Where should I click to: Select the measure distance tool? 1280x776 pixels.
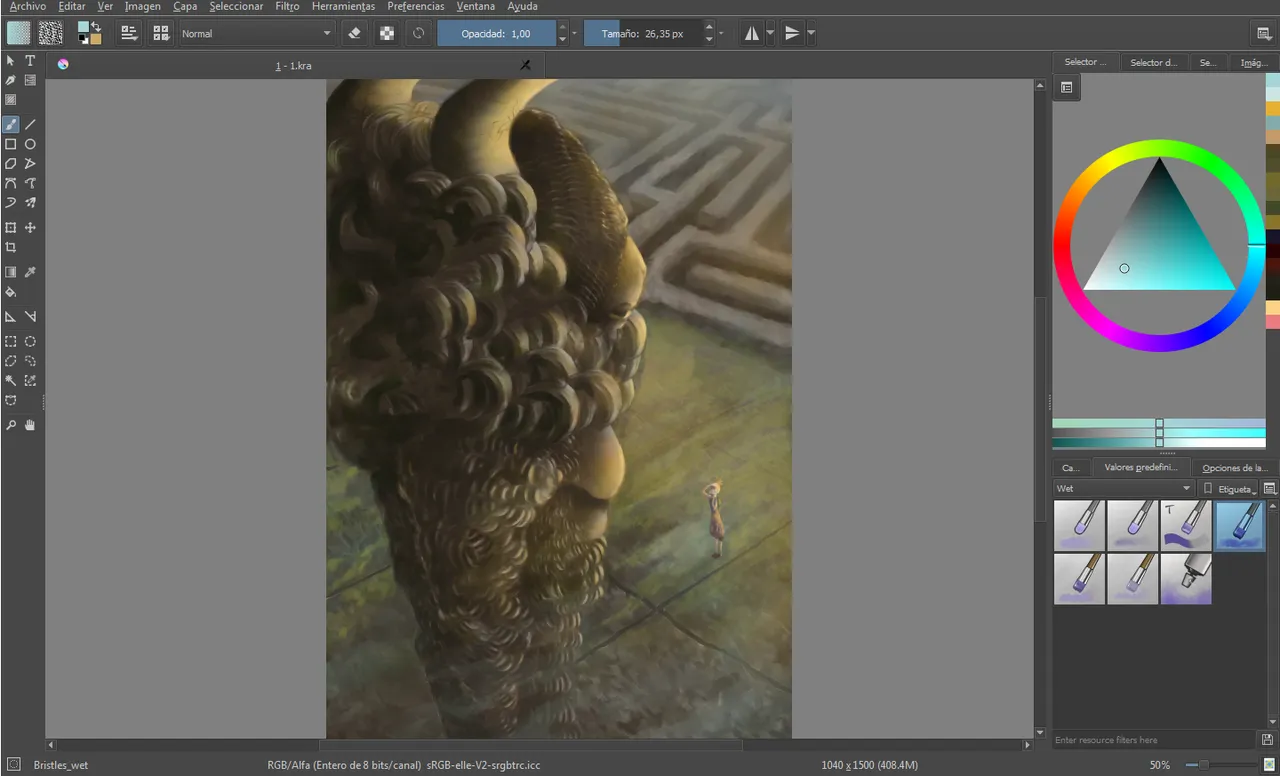[30, 316]
